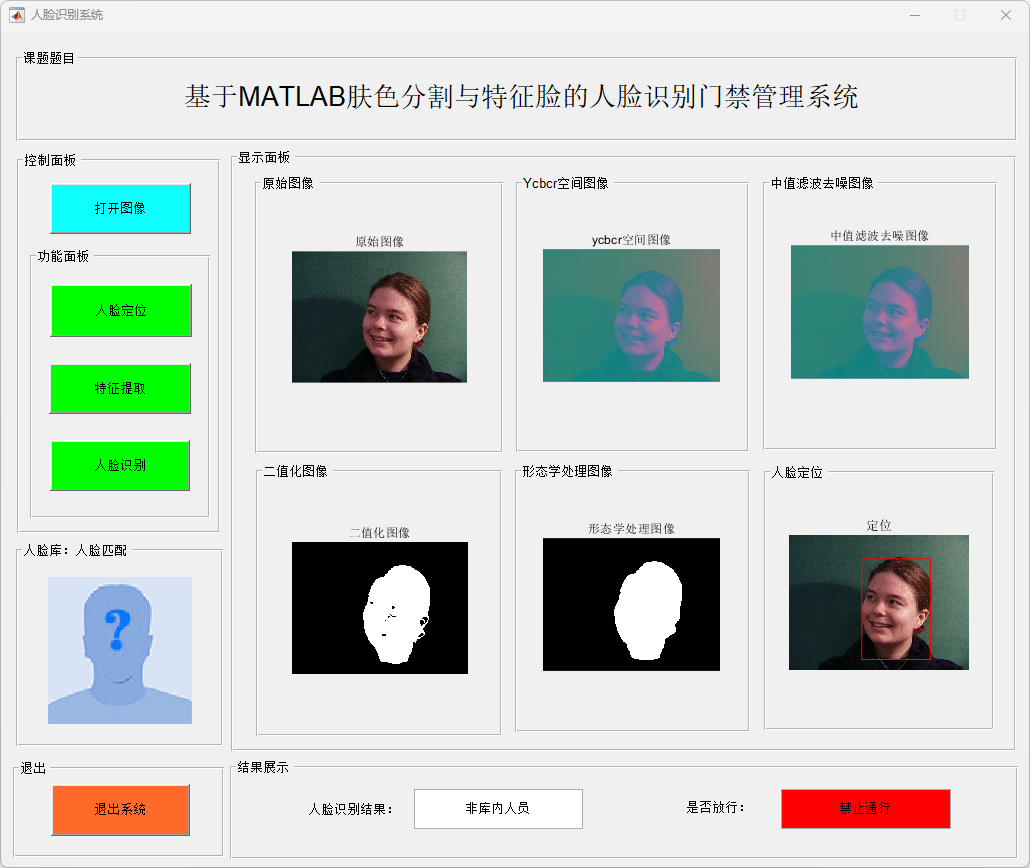Viewport: 1030px width, 868px height.
Task: Click the 是否放行： label
Action: coord(716,808)
